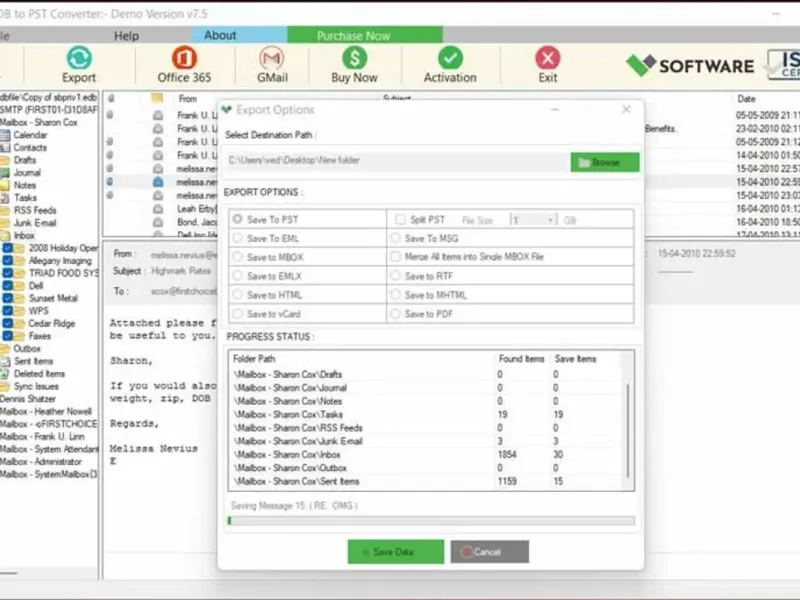The image size is (800, 600).
Task: Uncheck the Faxes folder checkbox
Action: [x=8, y=336]
